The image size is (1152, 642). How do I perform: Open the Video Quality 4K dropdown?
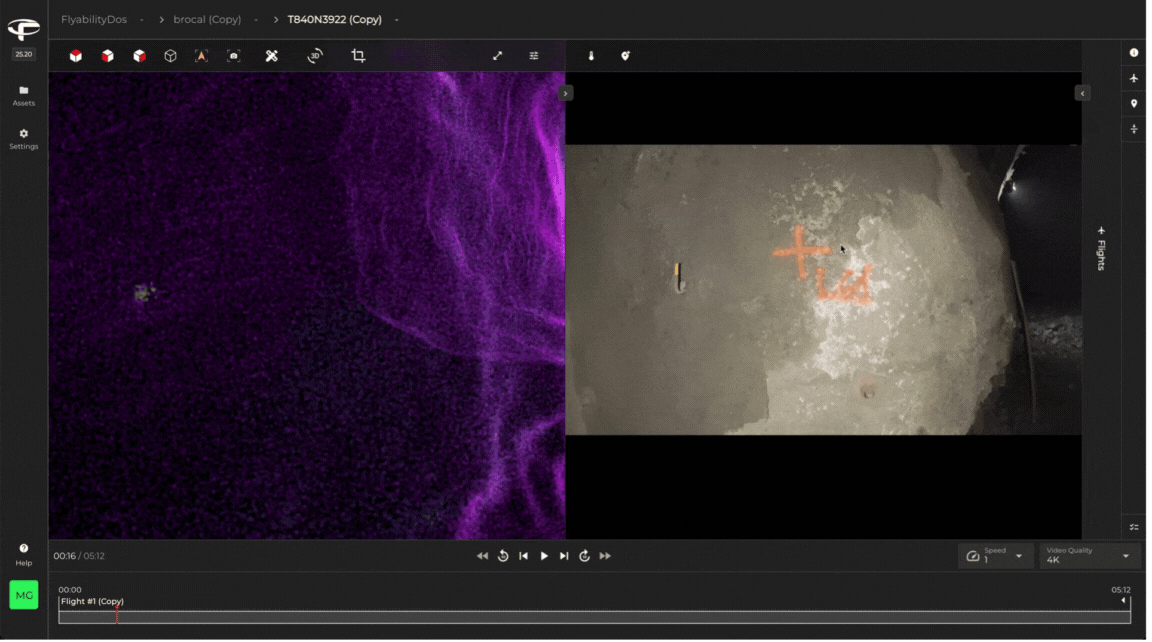coord(1089,556)
